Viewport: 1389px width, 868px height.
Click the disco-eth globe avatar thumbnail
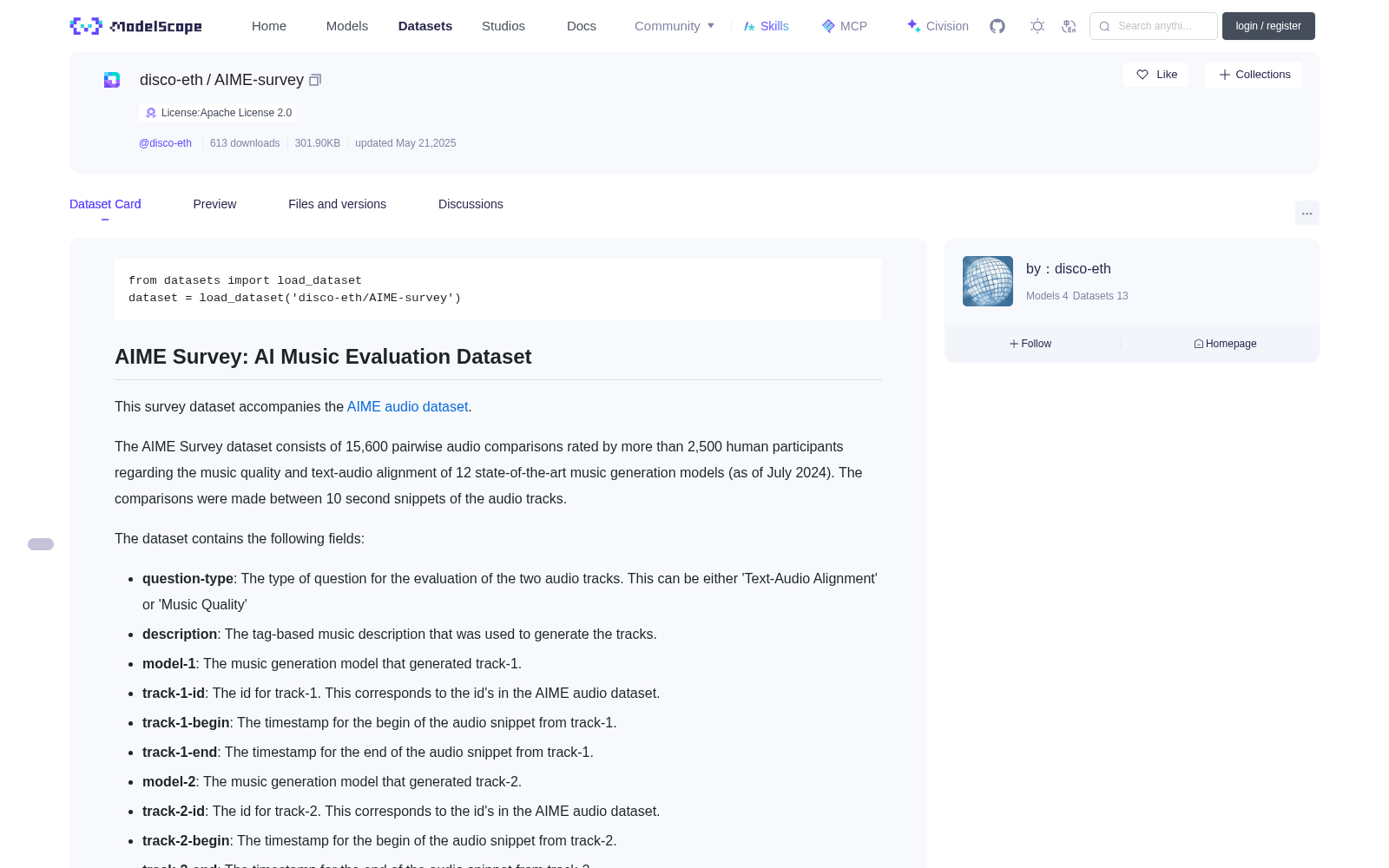[988, 281]
